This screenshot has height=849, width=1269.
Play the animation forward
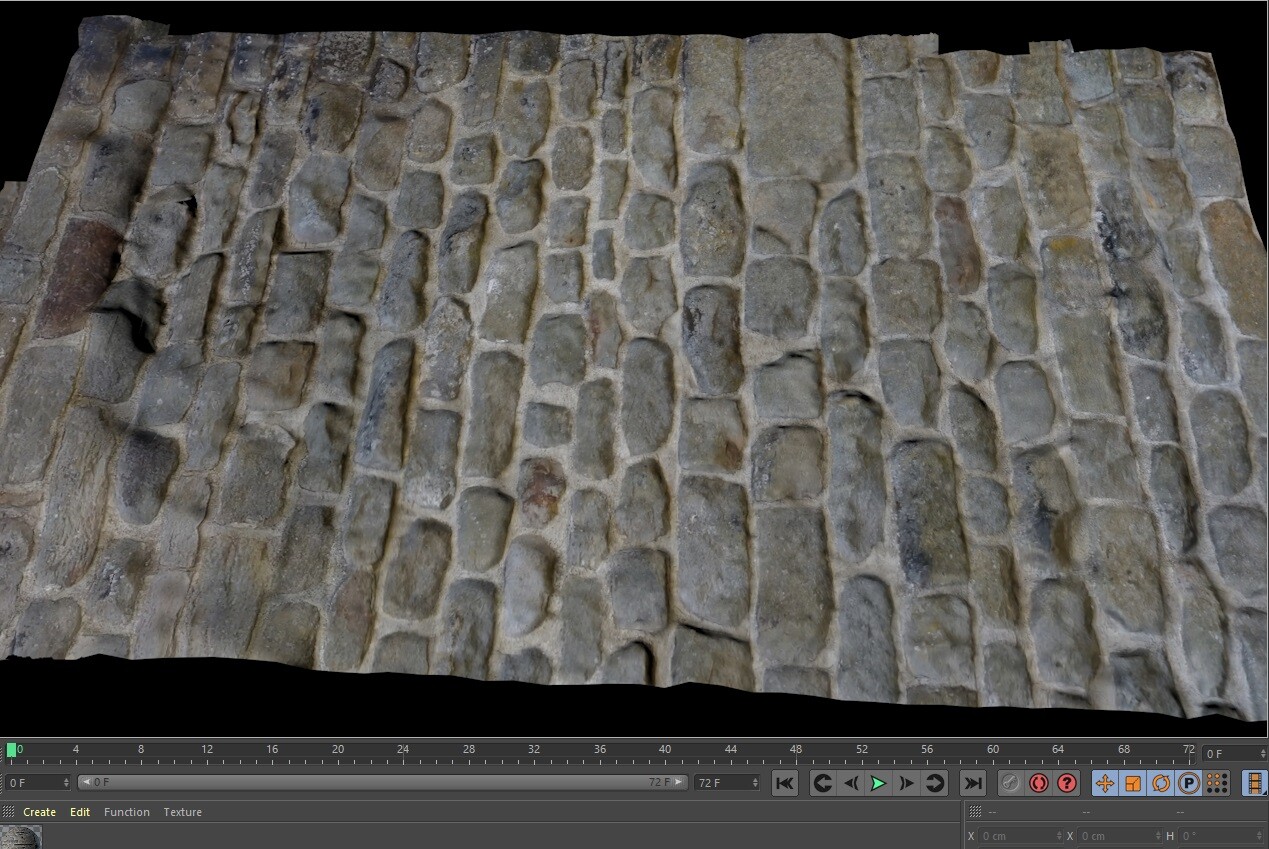point(878,784)
